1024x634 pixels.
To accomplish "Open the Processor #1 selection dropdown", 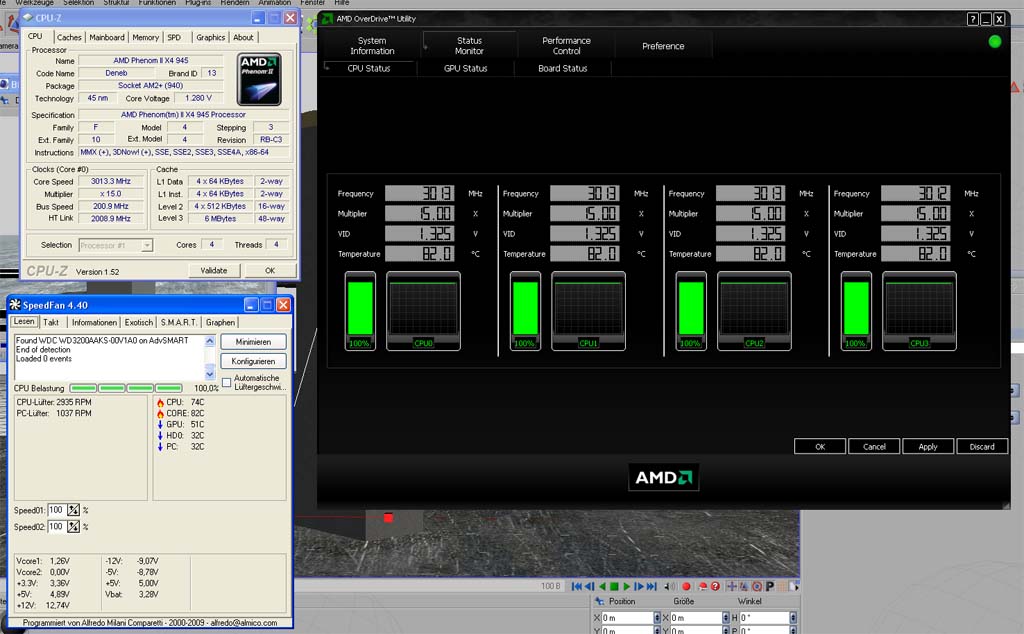I will coord(147,245).
